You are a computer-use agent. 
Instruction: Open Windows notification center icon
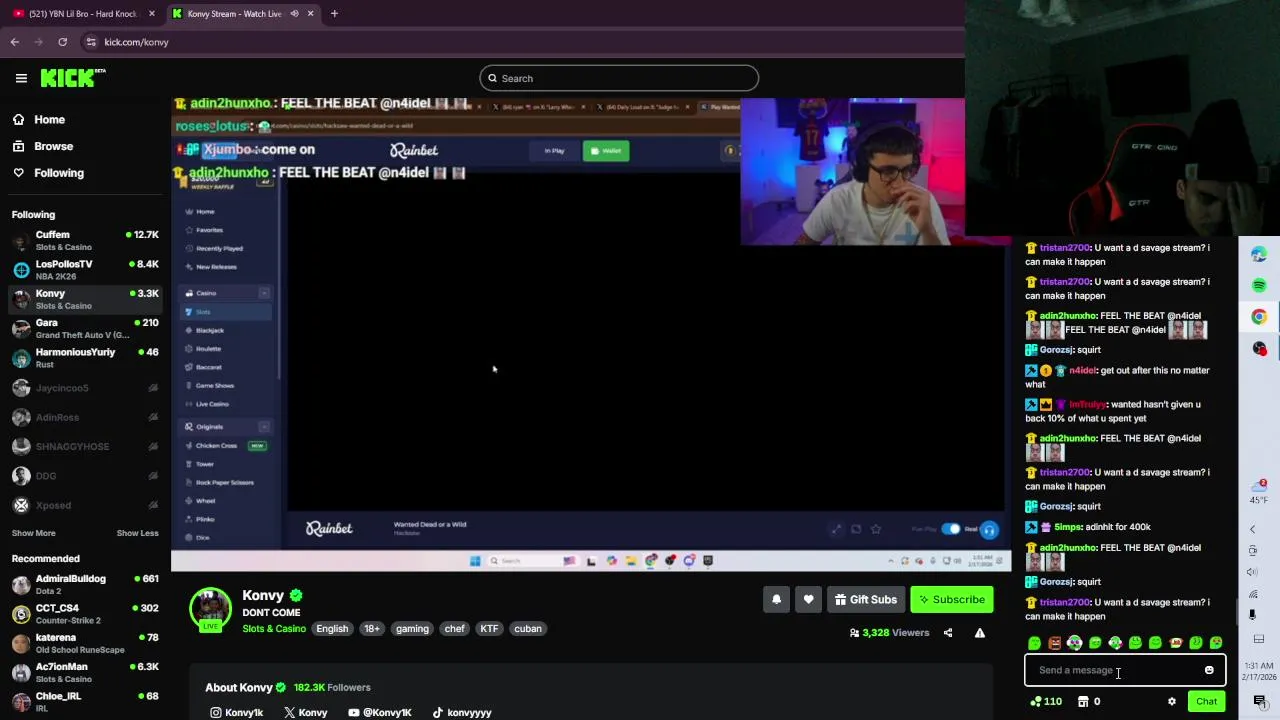tap(1260, 701)
